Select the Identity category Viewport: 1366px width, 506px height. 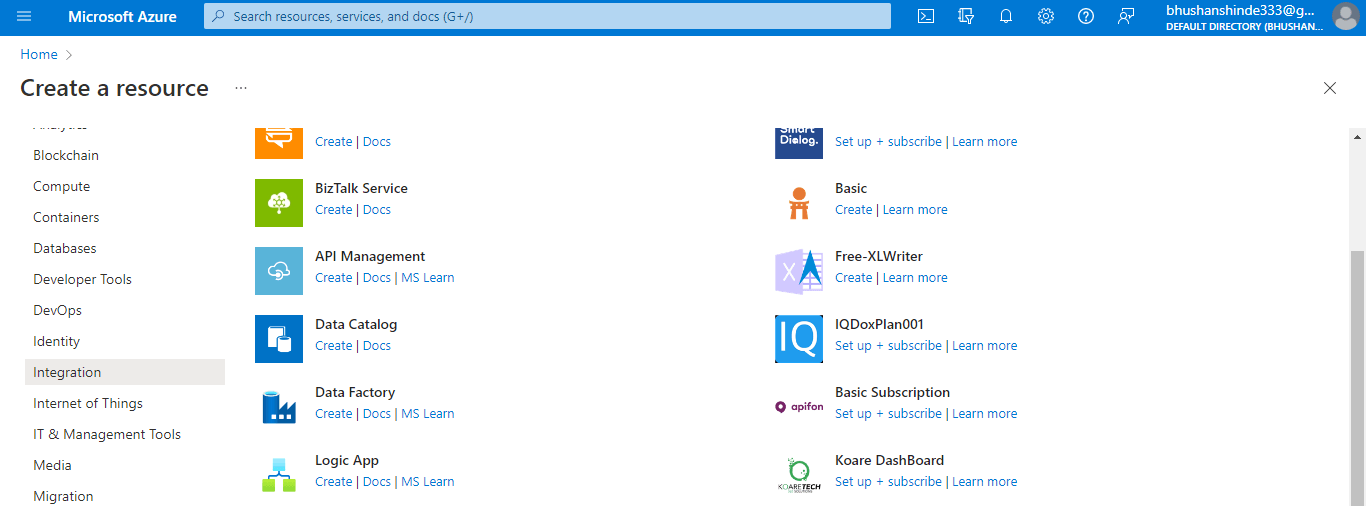56,341
